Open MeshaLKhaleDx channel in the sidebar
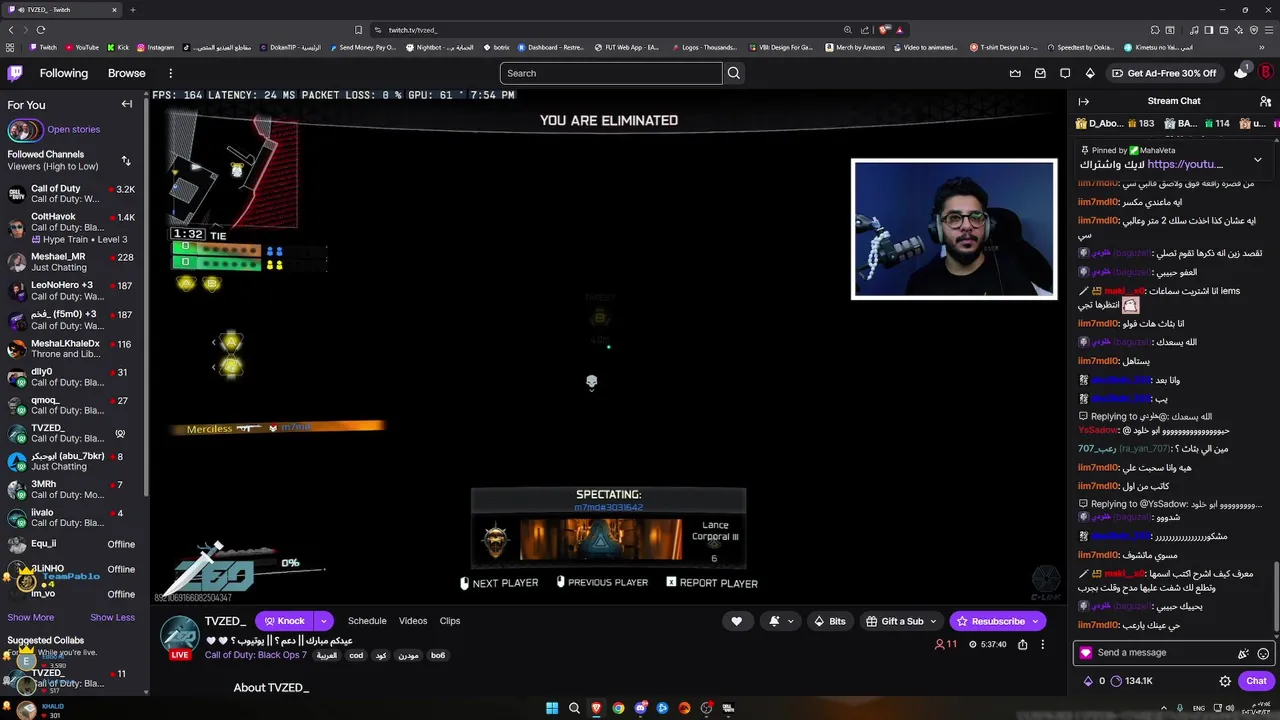This screenshot has width=1280, height=720. click(x=74, y=349)
